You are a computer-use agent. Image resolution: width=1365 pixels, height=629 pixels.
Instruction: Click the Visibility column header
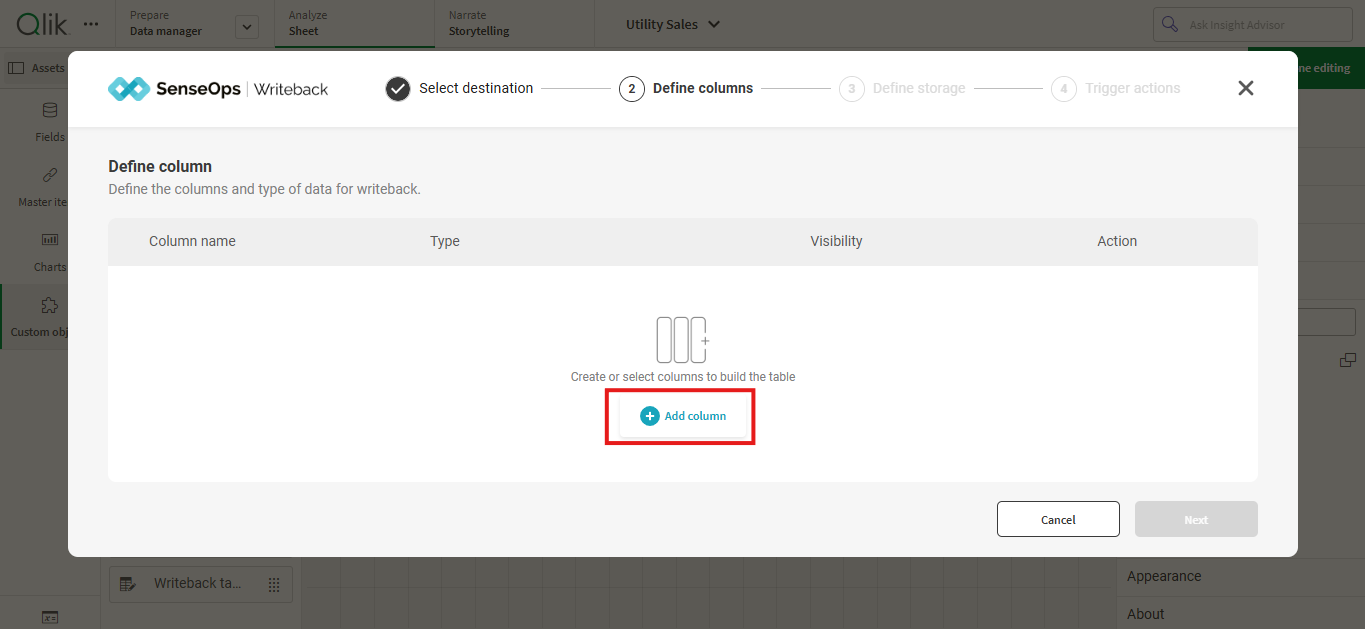tap(836, 241)
